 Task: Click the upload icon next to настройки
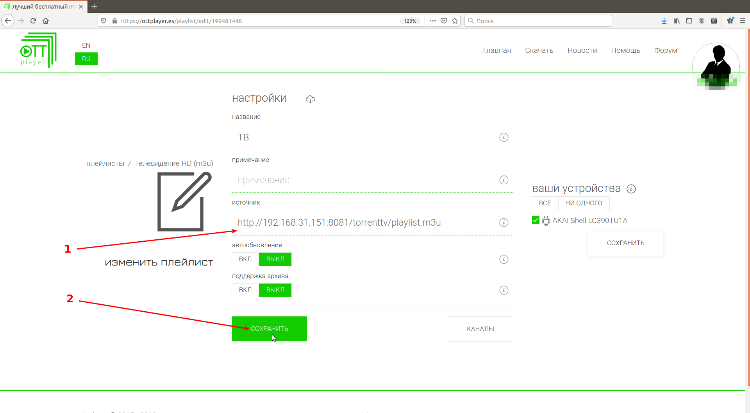[311, 99]
